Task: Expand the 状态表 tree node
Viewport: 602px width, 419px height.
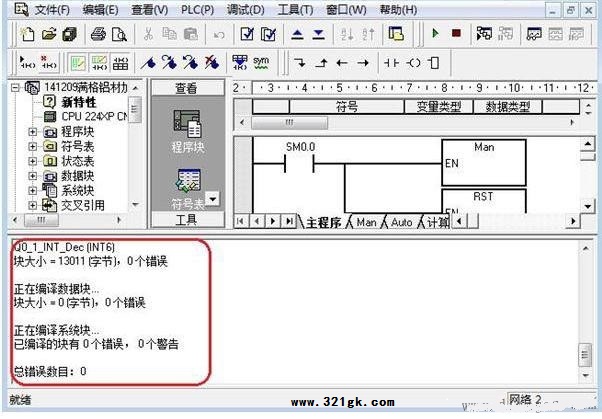Action: tap(33, 161)
